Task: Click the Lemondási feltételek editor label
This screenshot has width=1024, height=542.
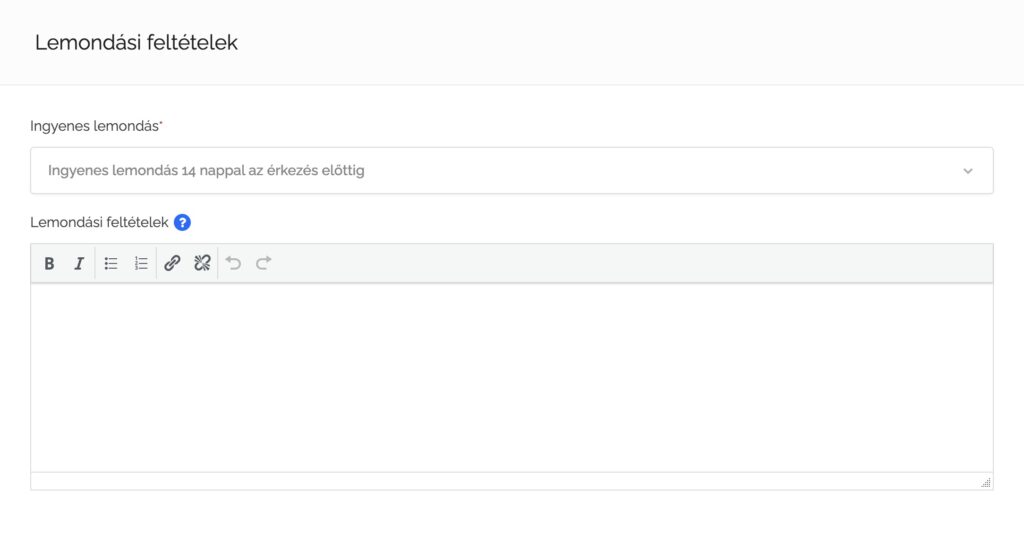Action: click(99, 223)
